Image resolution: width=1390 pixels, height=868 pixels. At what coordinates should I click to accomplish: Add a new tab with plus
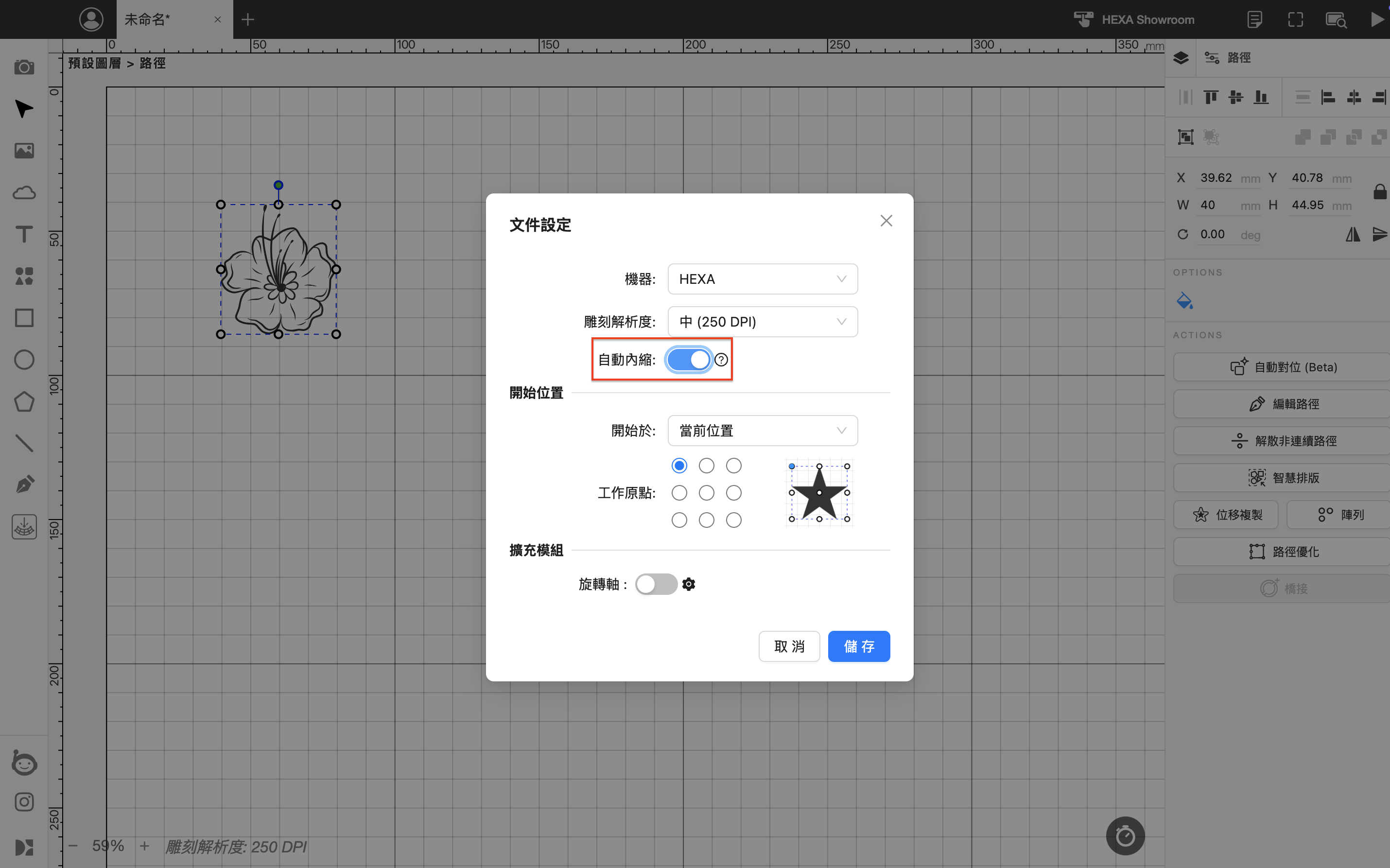247,19
